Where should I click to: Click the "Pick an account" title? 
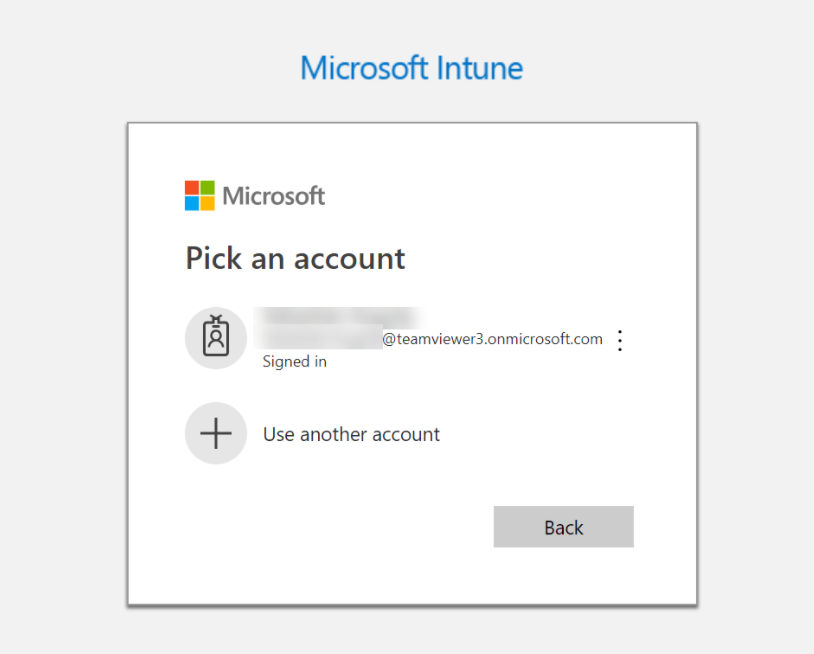[x=295, y=258]
